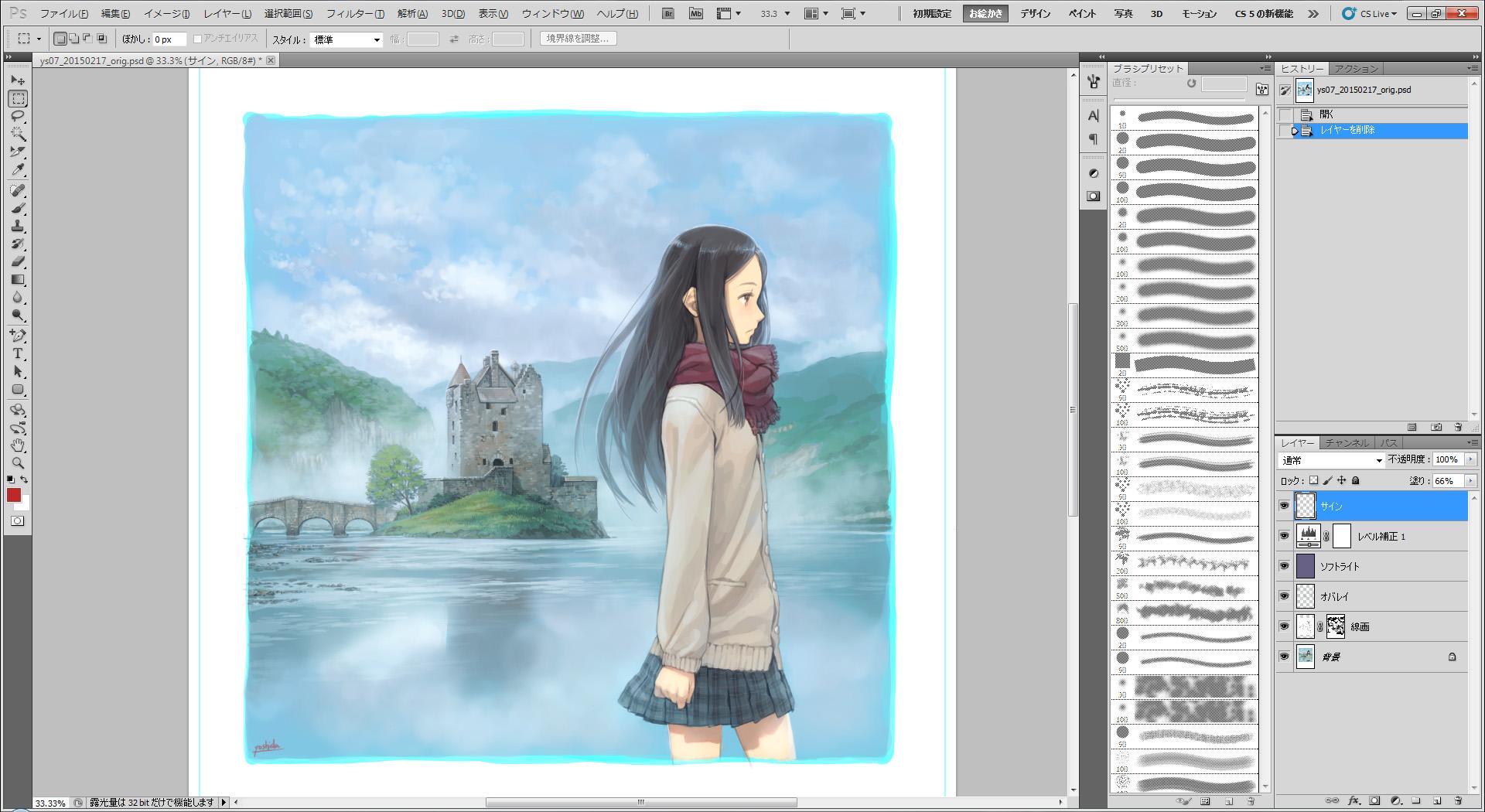This screenshot has height=812, width=1485.
Task: Switch to ペイント workspace
Action: coord(1082,14)
